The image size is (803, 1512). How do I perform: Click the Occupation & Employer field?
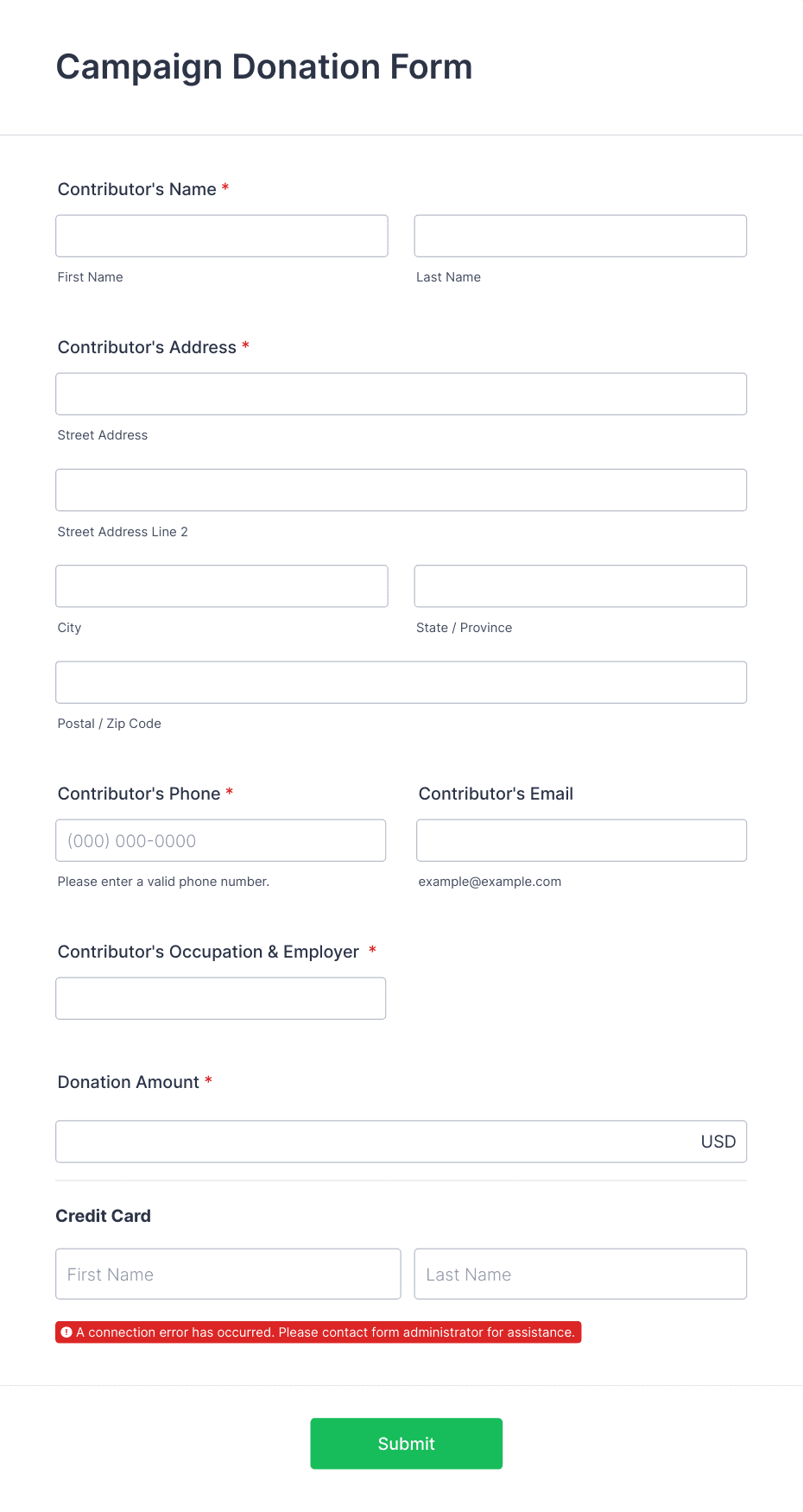[221, 998]
